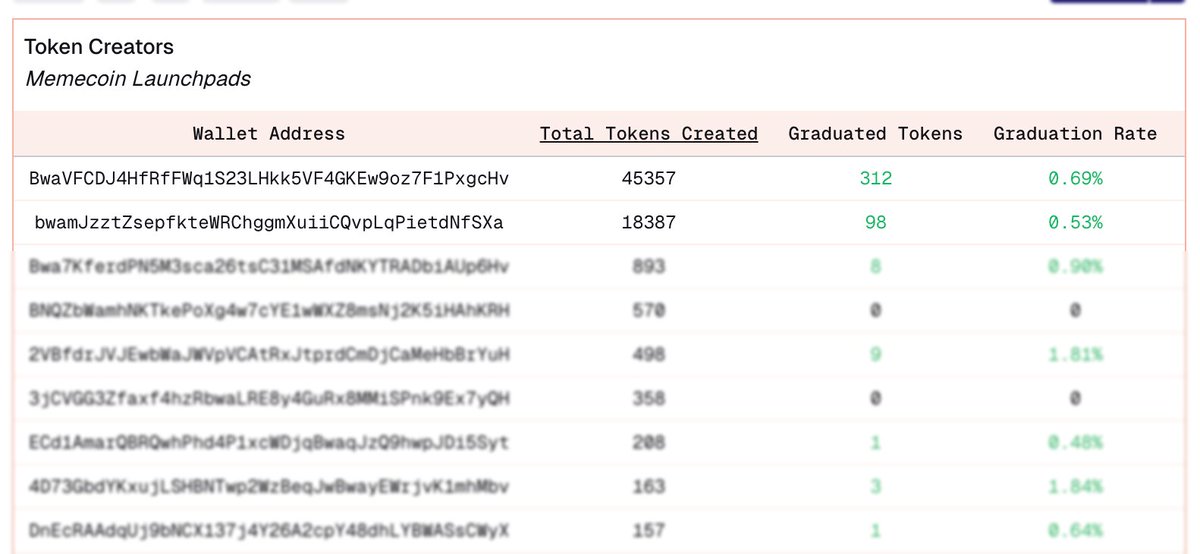The width and height of the screenshot is (1200, 554).
Task: Click graduation rate 1.81%
Action: click(1075, 355)
